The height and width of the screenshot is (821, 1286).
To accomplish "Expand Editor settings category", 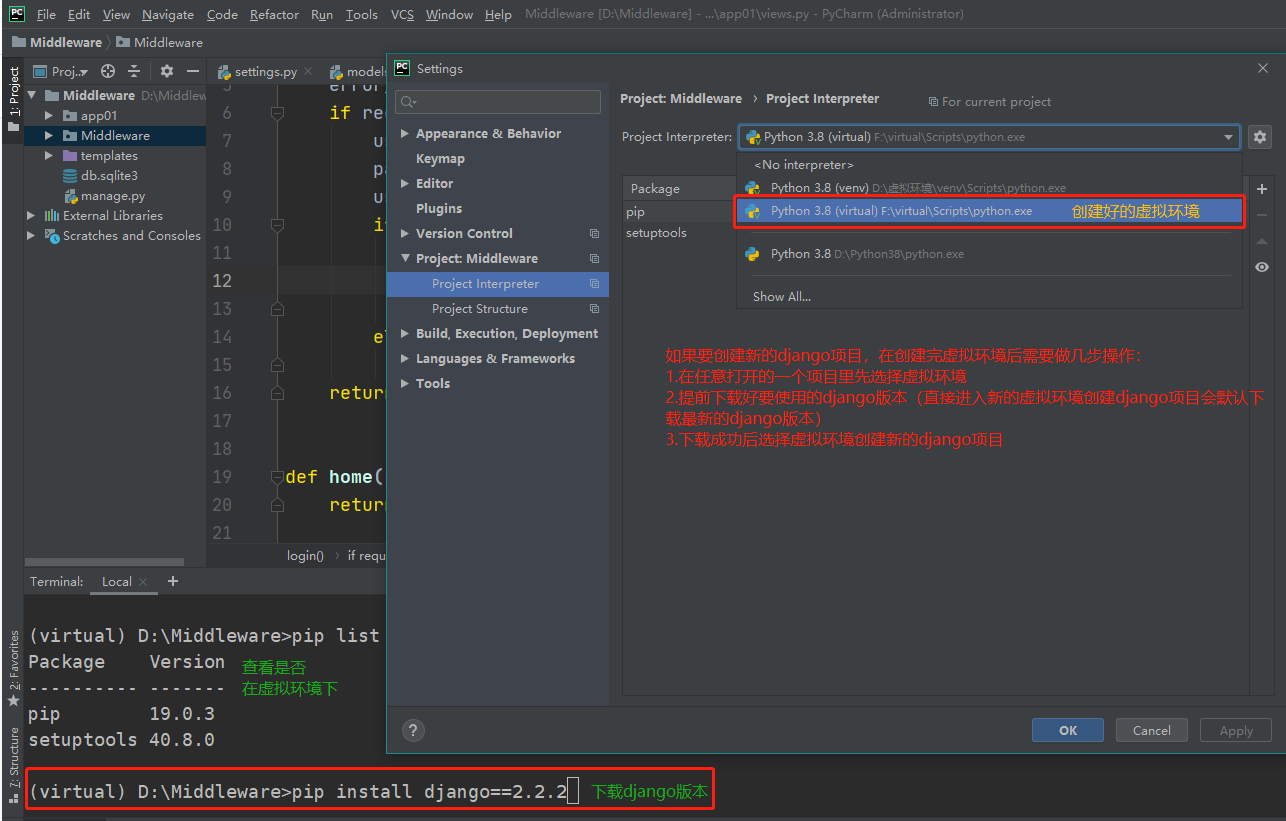I will click(x=405, y=184).
